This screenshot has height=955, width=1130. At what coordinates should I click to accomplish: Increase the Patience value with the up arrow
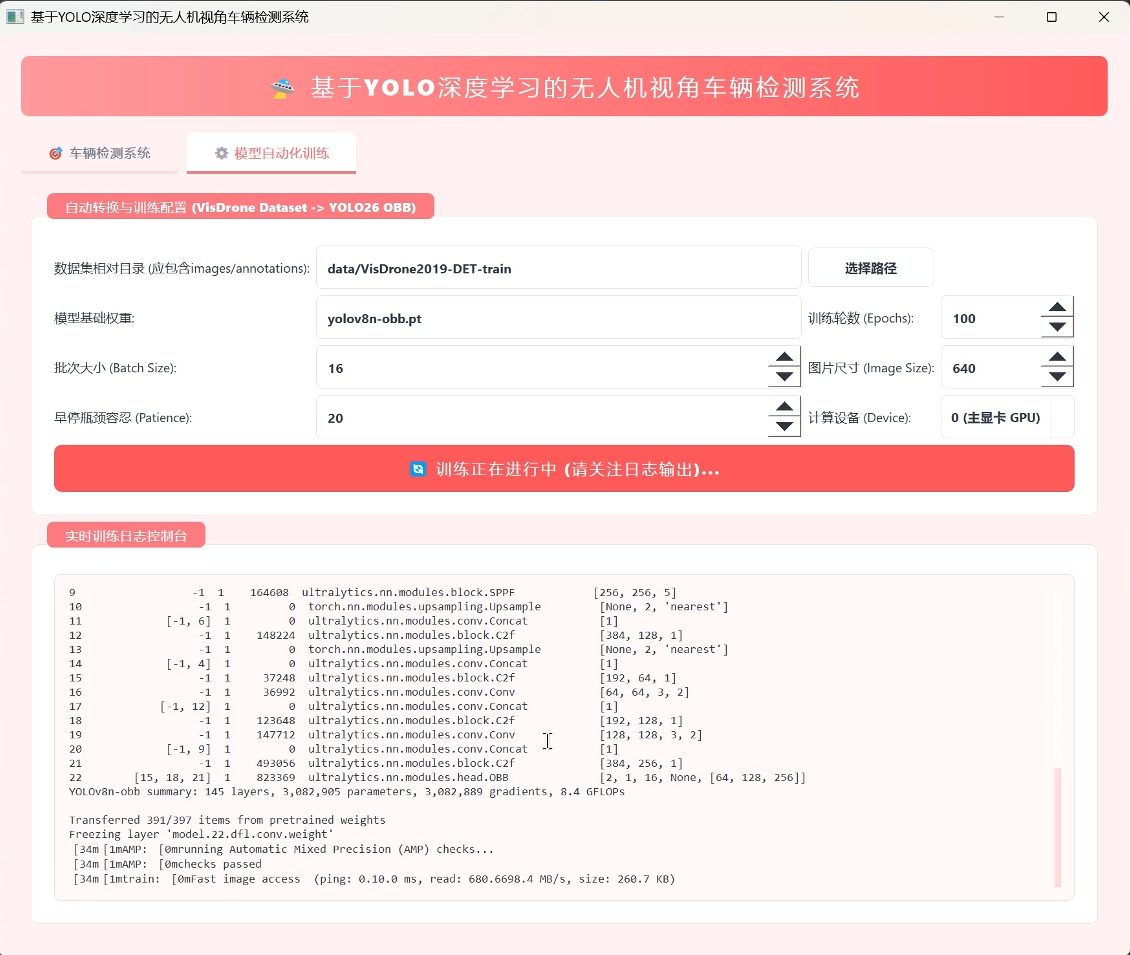[x=785, y=407]
